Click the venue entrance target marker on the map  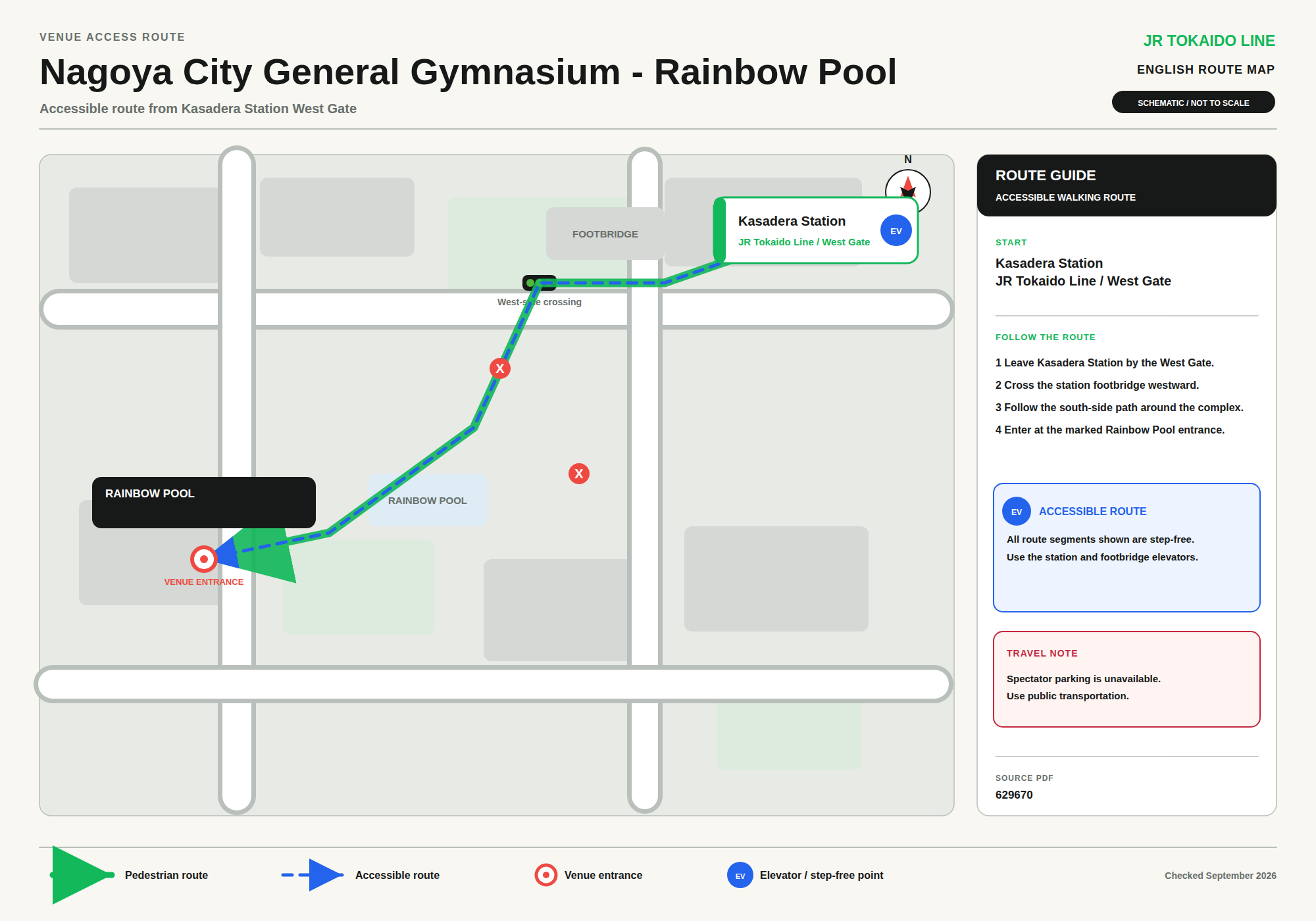click(x=204, y=559)
